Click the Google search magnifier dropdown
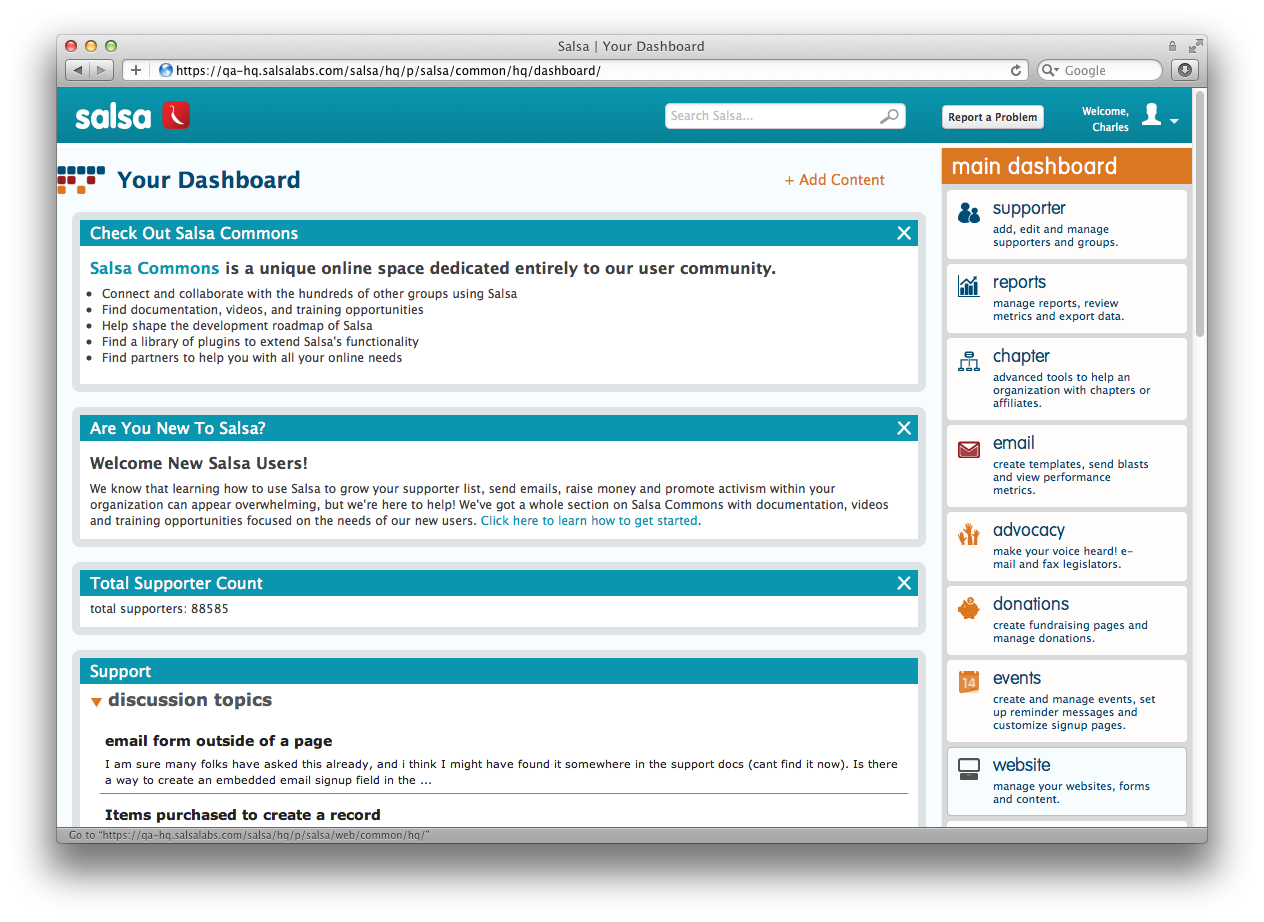This screenshot has width=1264, height=922. tap(1050, 70)
